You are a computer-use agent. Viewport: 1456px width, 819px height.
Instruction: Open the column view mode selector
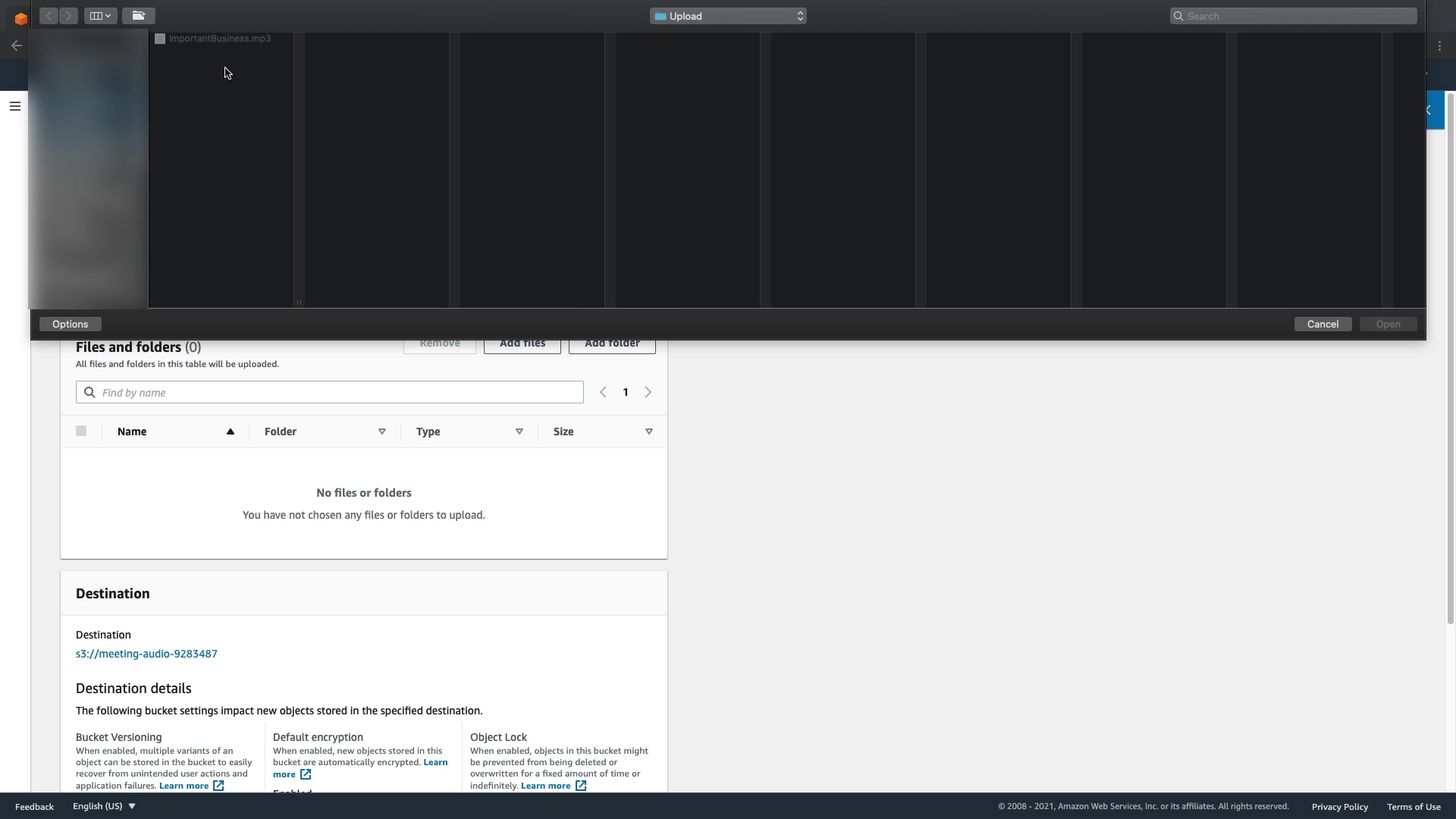coord(100,16)
